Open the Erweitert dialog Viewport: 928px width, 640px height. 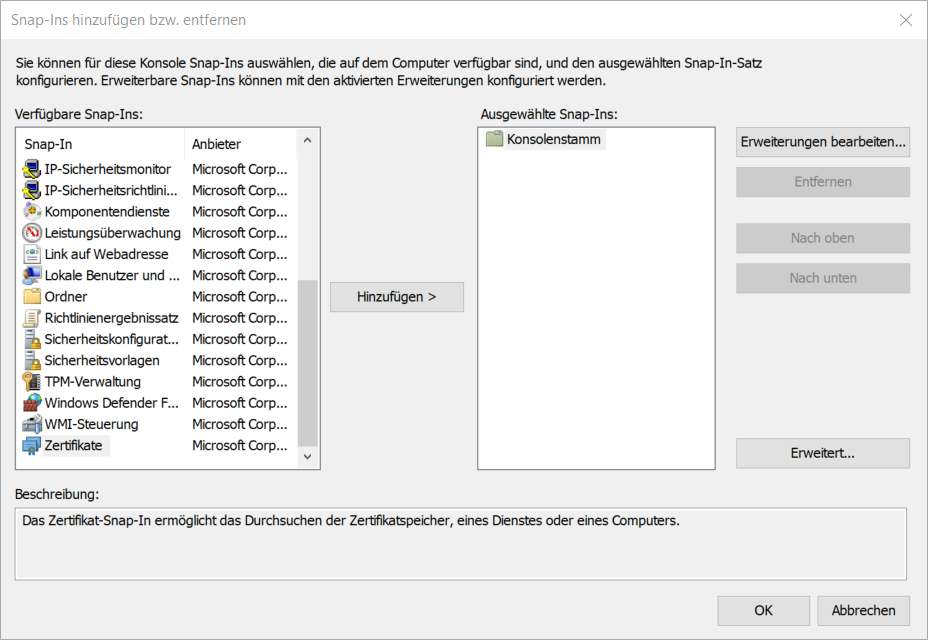click(822, 453)
